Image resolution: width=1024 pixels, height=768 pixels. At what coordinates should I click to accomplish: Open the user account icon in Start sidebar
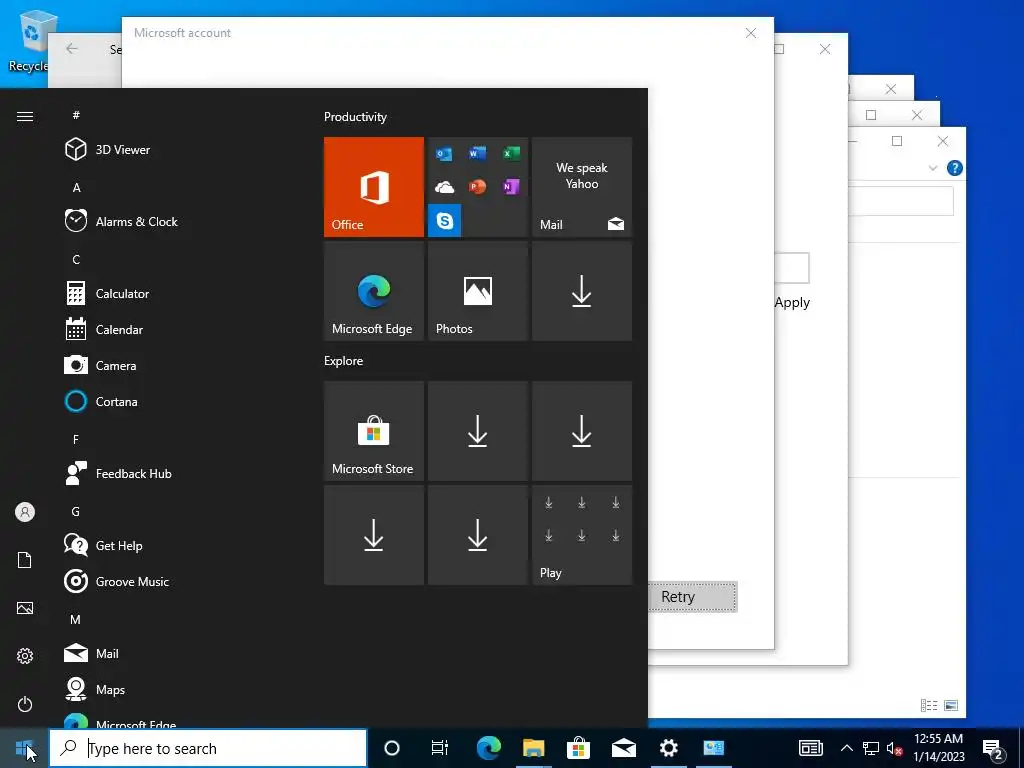tap(25, 512)
